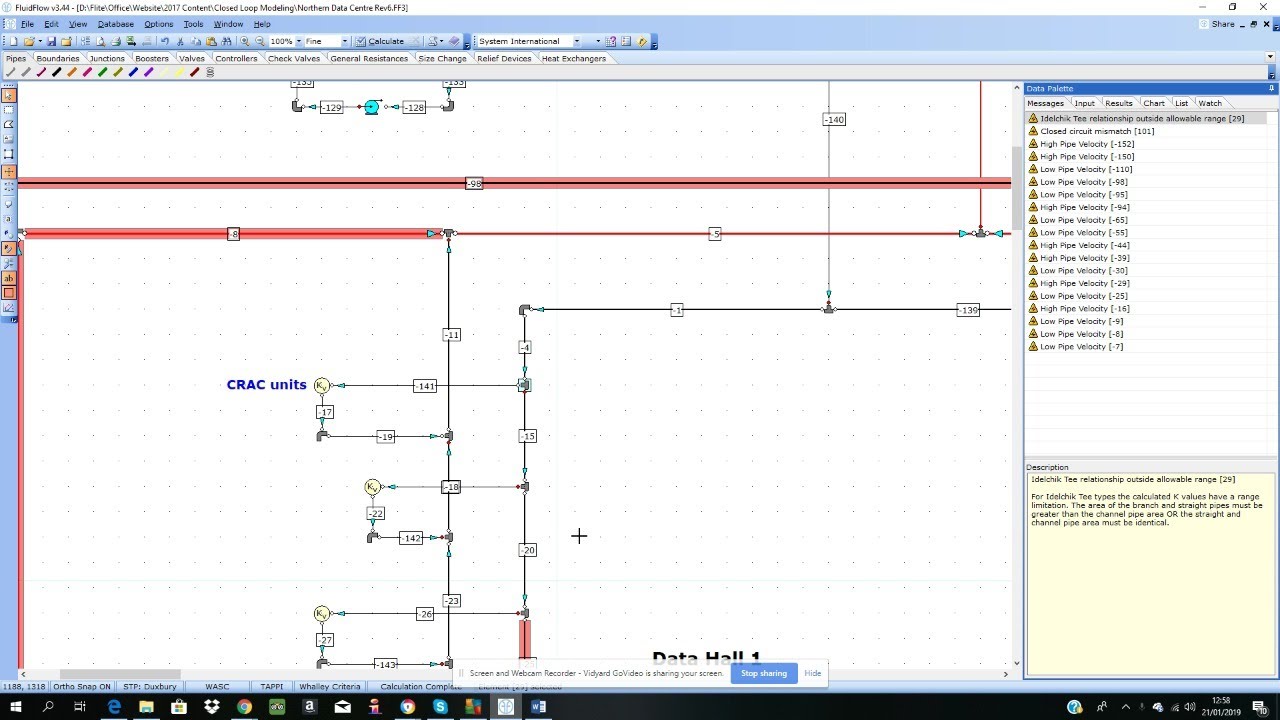Click the Cut (scissors) toolbar icon
The image size is (1280, 720).
coord(180,41)
